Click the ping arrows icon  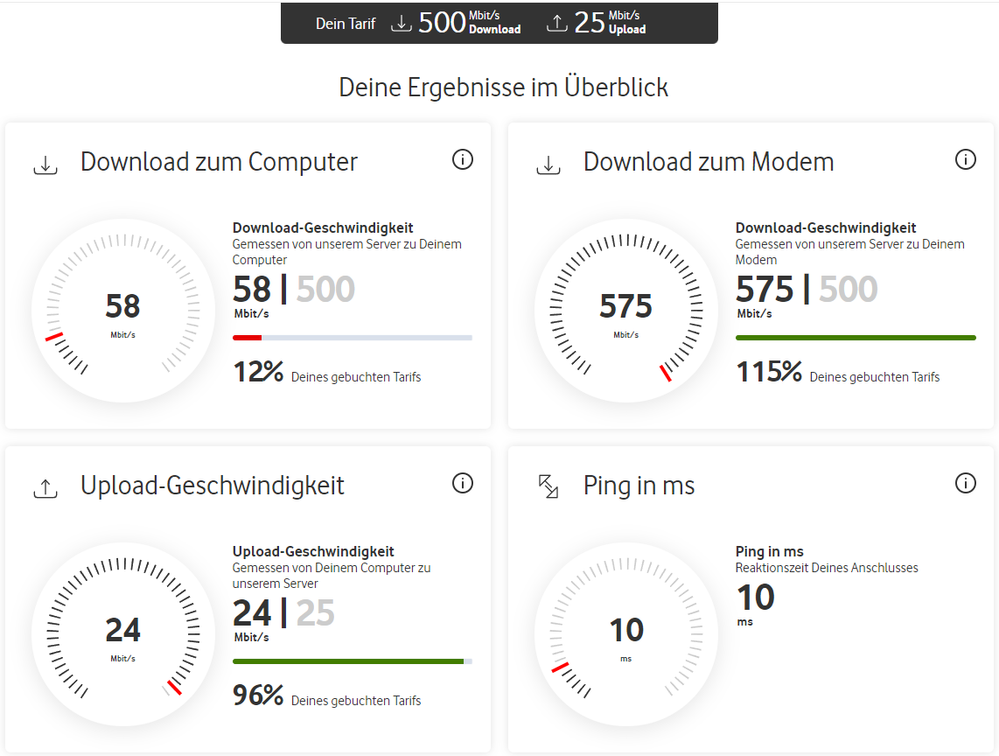point(548,487)
